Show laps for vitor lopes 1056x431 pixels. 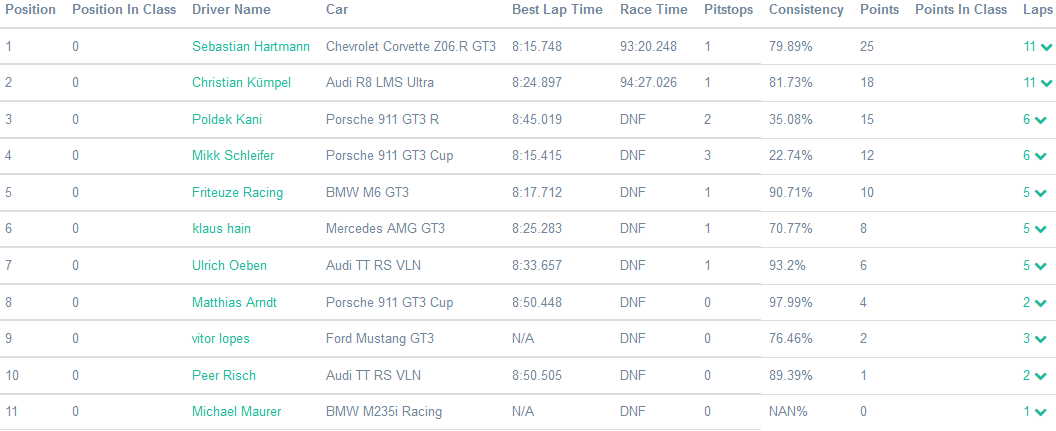(1041, 339)
